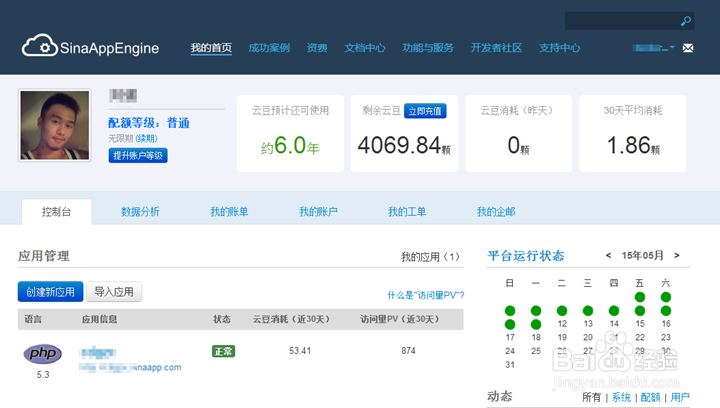
Task: Click 配额等级:普通 heading text
Action: (149, 123)
